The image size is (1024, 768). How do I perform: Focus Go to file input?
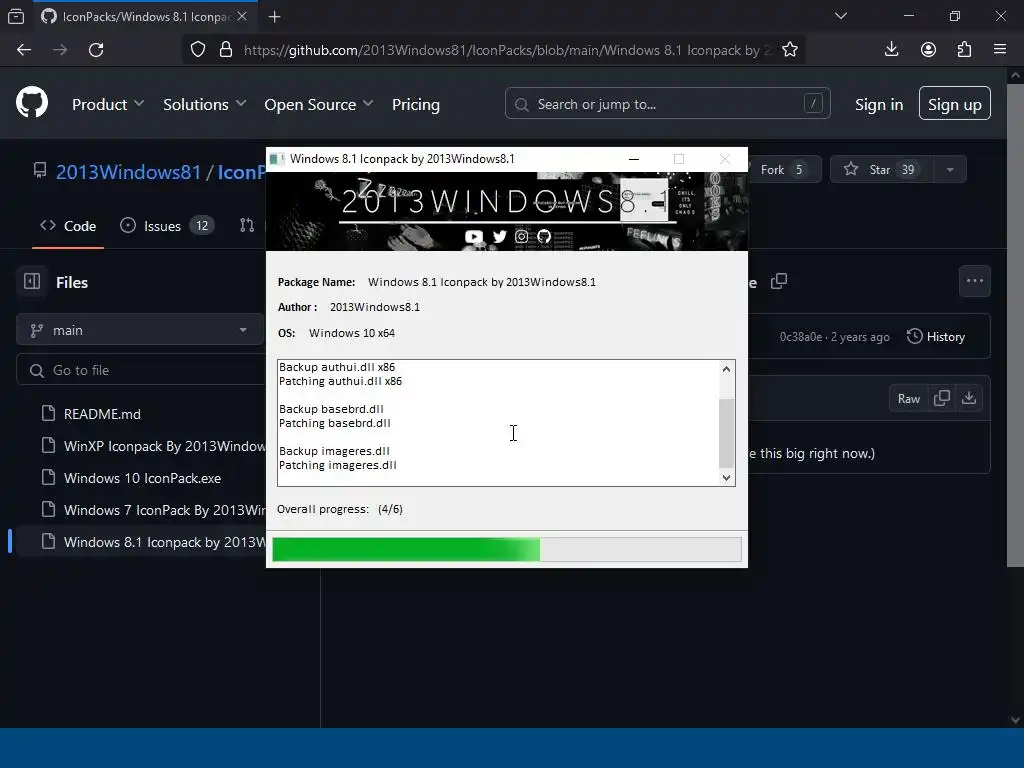pos(140,370)
